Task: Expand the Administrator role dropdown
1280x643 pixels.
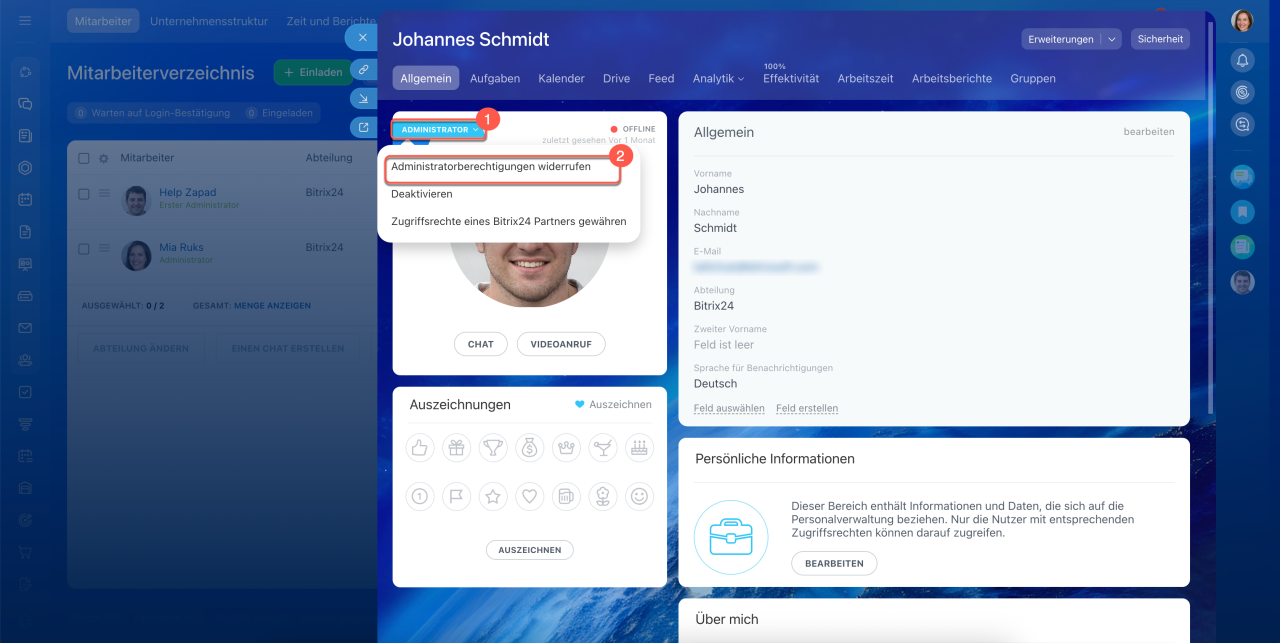Action: click(439, 130)
